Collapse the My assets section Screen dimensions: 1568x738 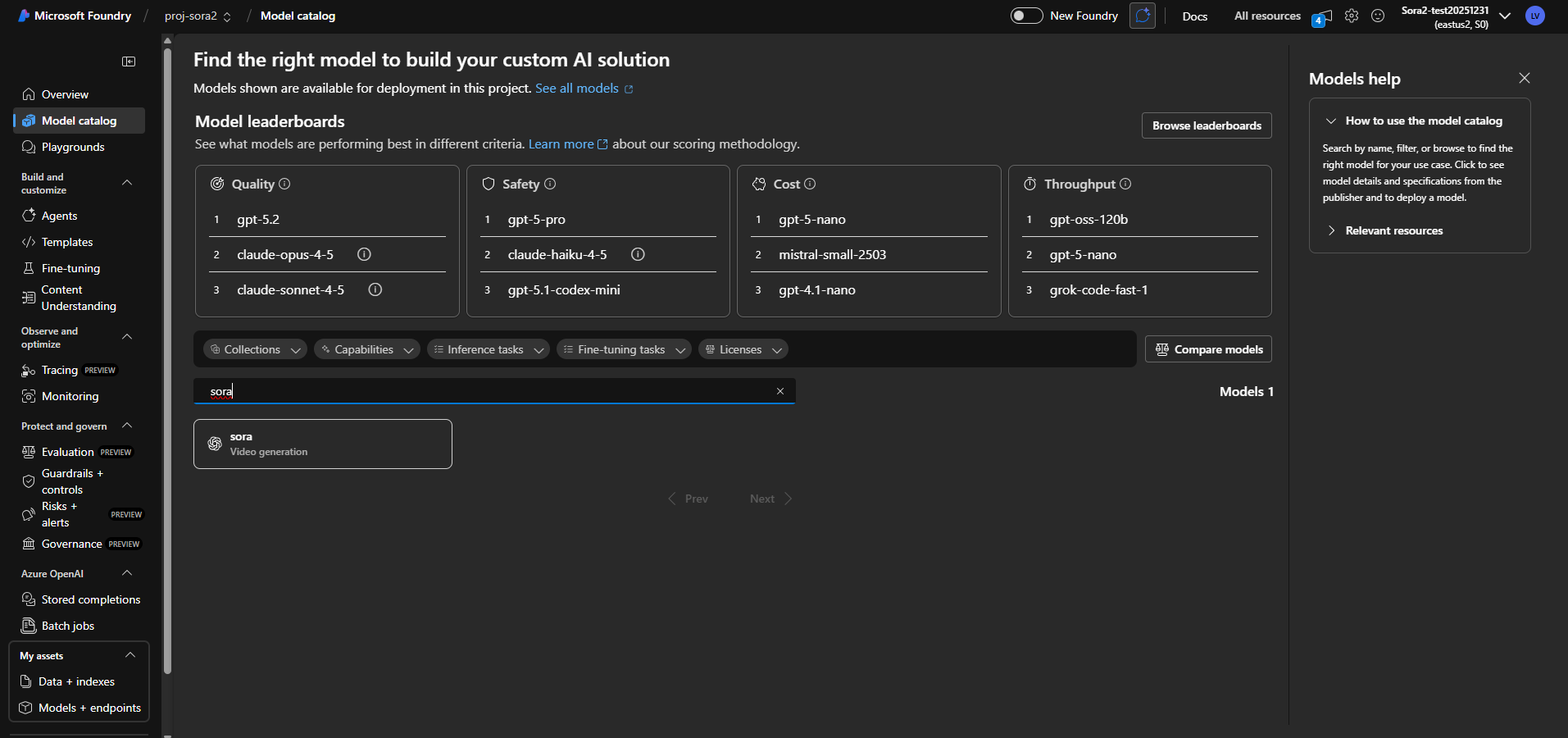130,655
